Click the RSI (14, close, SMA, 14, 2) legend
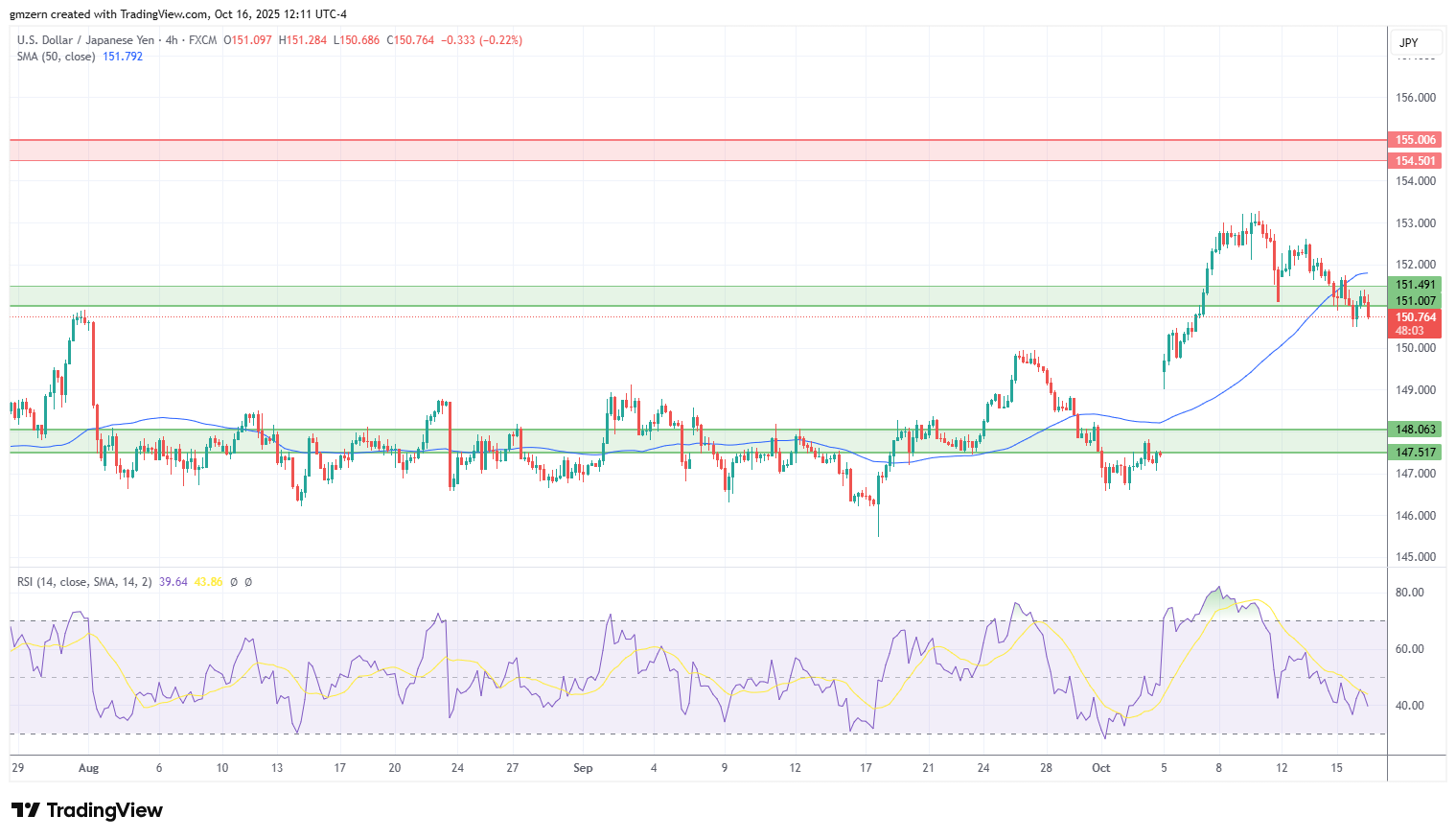The height and width of the screenshot is (839, 1456). 84,582
